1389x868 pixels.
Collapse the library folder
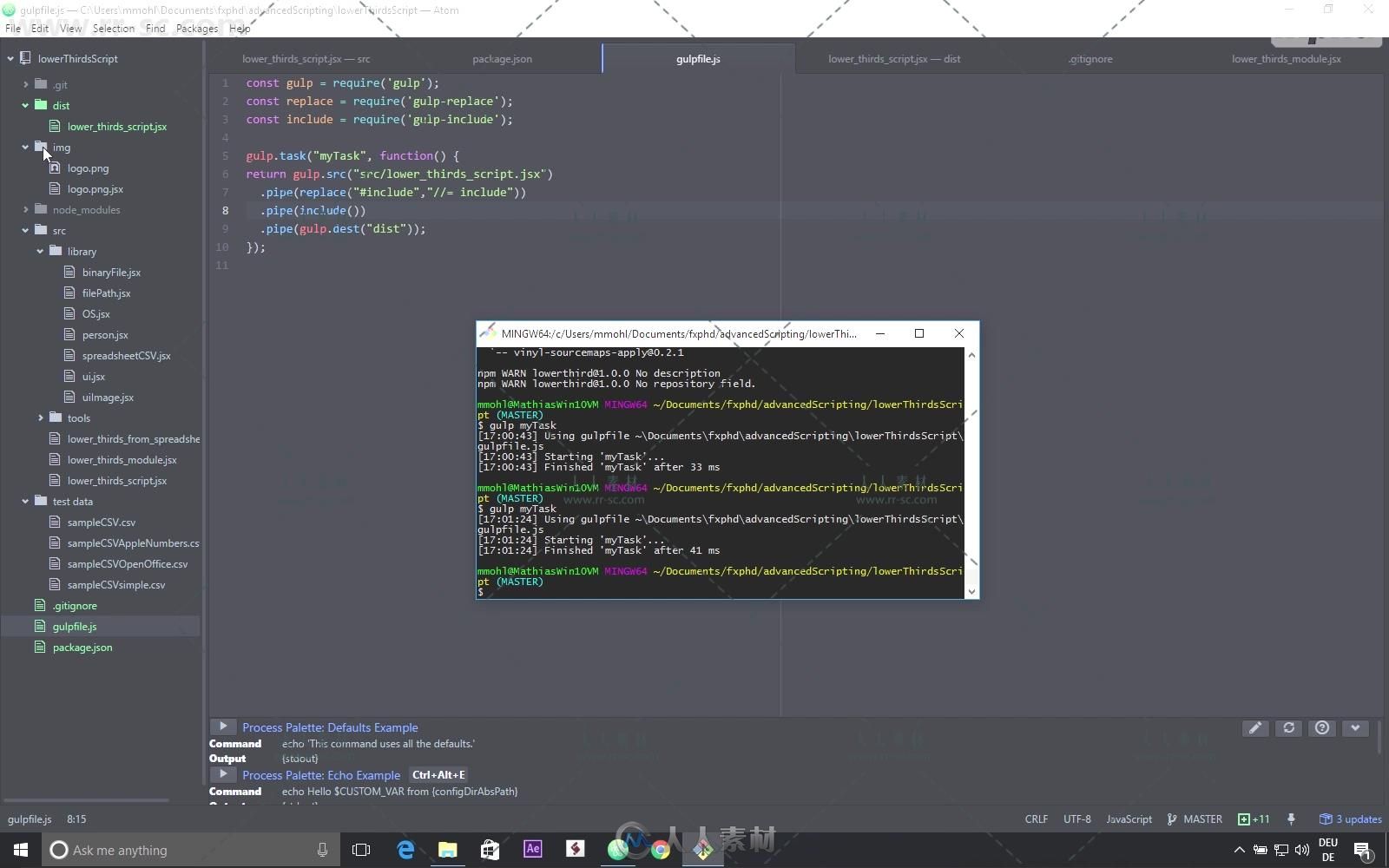point(40,252)
